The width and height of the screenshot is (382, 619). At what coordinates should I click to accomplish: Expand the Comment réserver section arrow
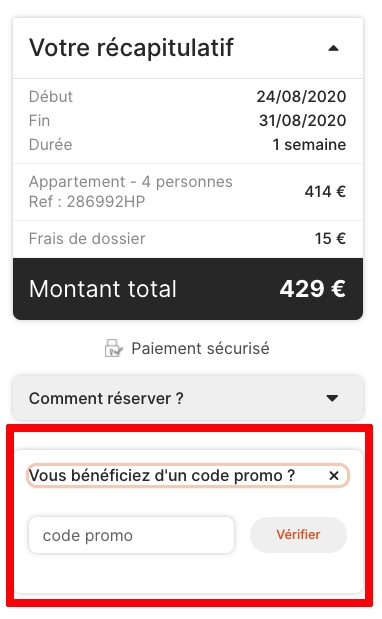pos(332,398)
